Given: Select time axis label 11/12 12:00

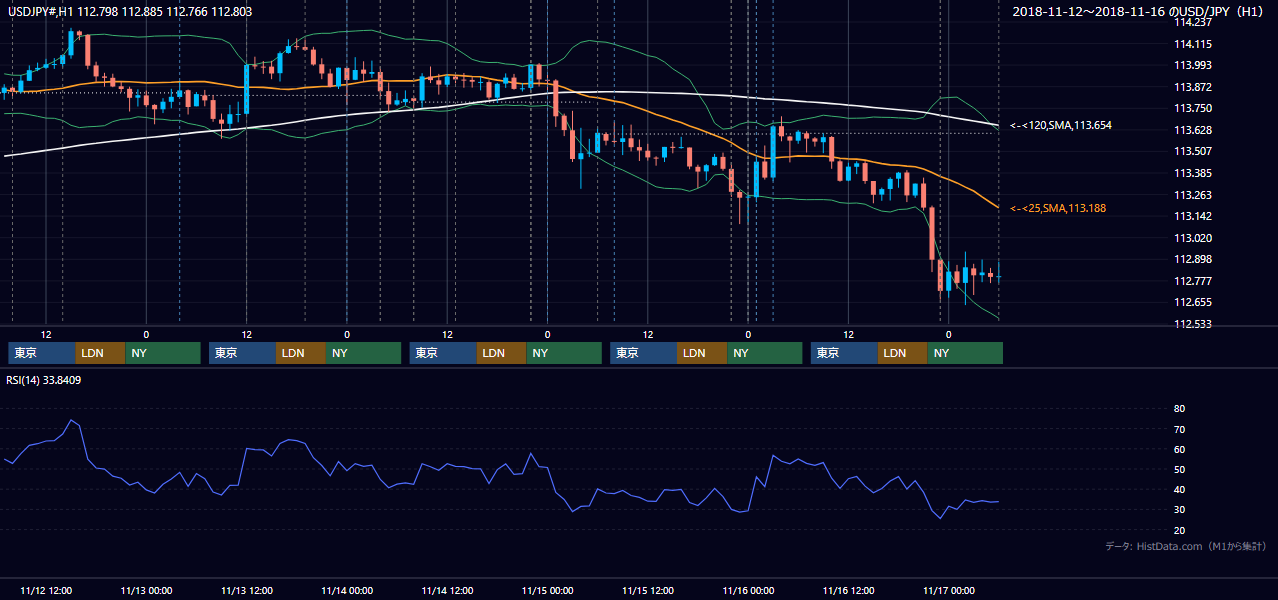Looking at the screenshot, I should [46, 590].
